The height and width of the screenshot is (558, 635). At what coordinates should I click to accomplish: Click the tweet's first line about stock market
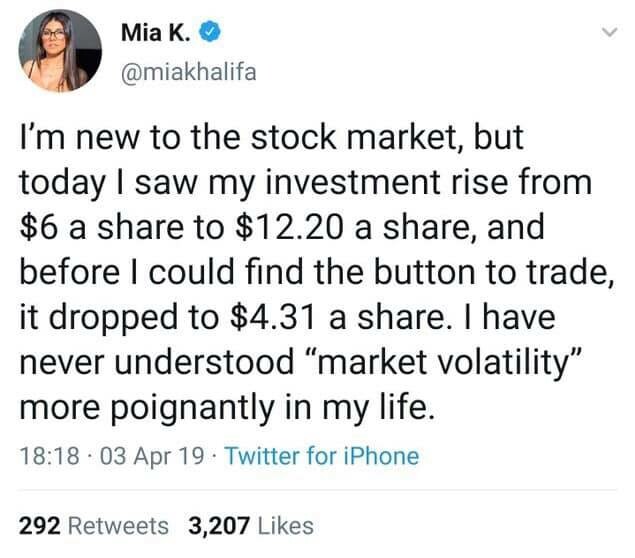(272, 138)
